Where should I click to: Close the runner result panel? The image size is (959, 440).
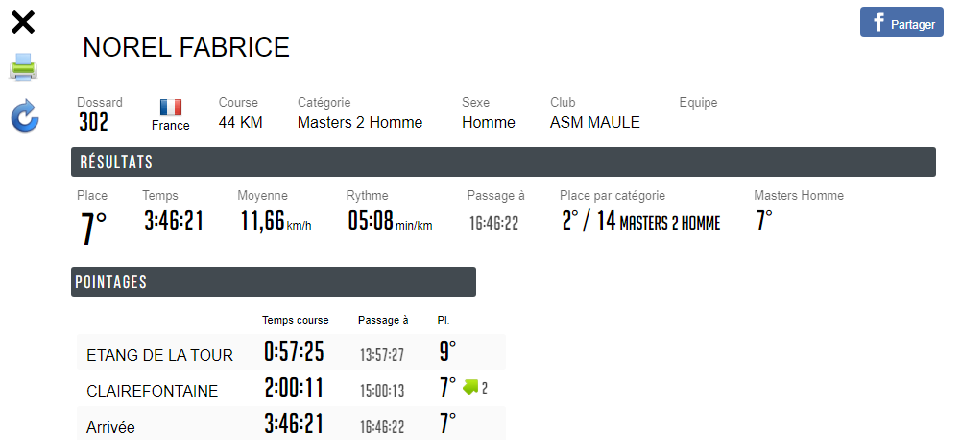(x=23, y=22)
